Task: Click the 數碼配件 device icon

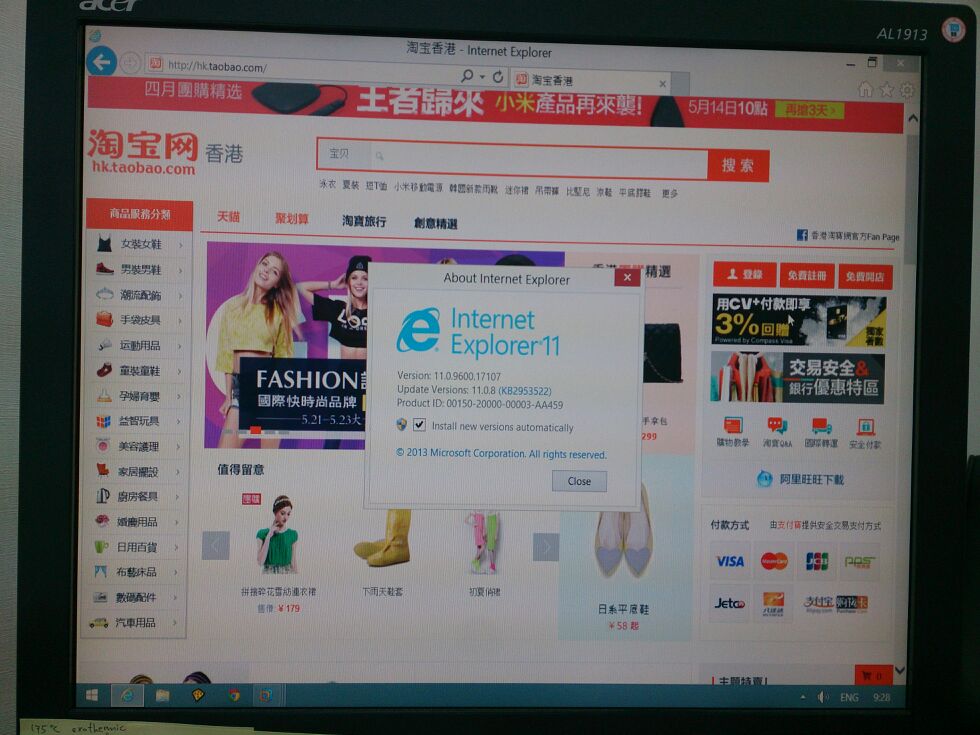Action: (x=100, y=597)
